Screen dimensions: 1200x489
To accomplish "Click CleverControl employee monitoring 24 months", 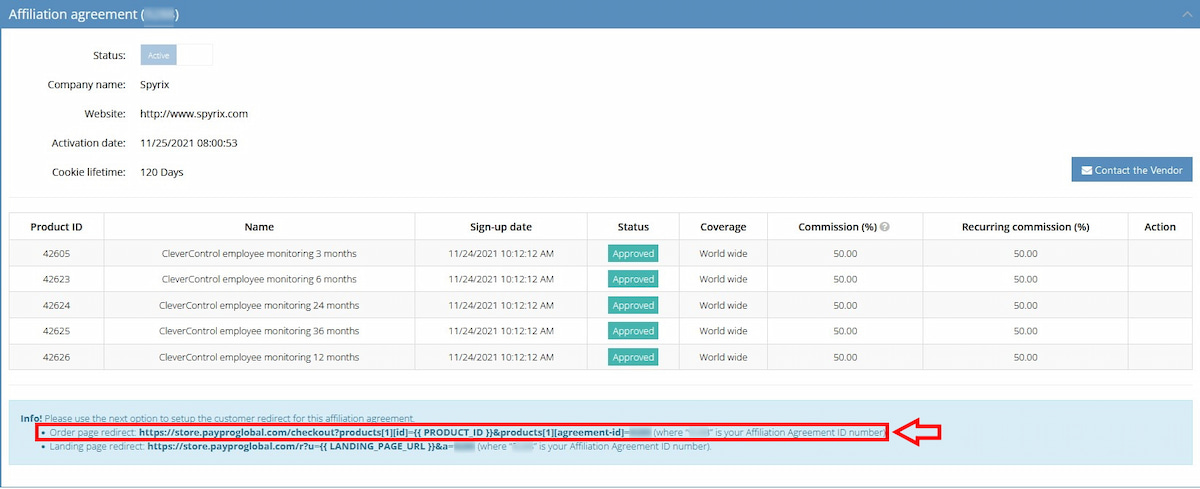I will click(259, 305).
